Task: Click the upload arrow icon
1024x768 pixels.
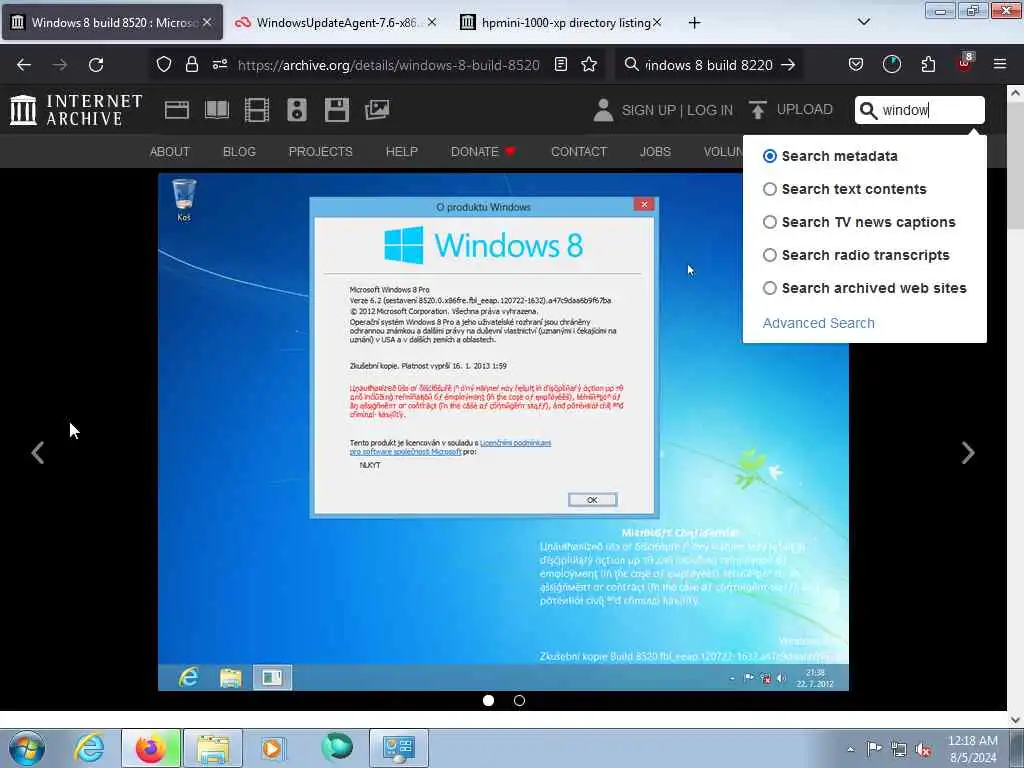Action: pos(758,110)
